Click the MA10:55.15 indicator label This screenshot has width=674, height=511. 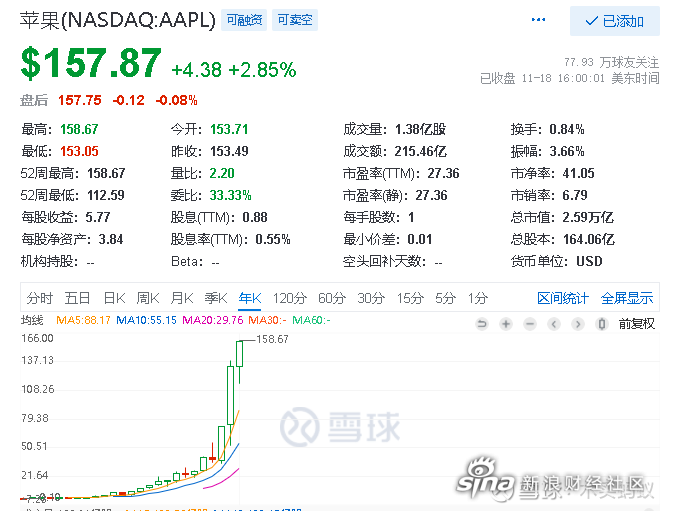[147, 320]
